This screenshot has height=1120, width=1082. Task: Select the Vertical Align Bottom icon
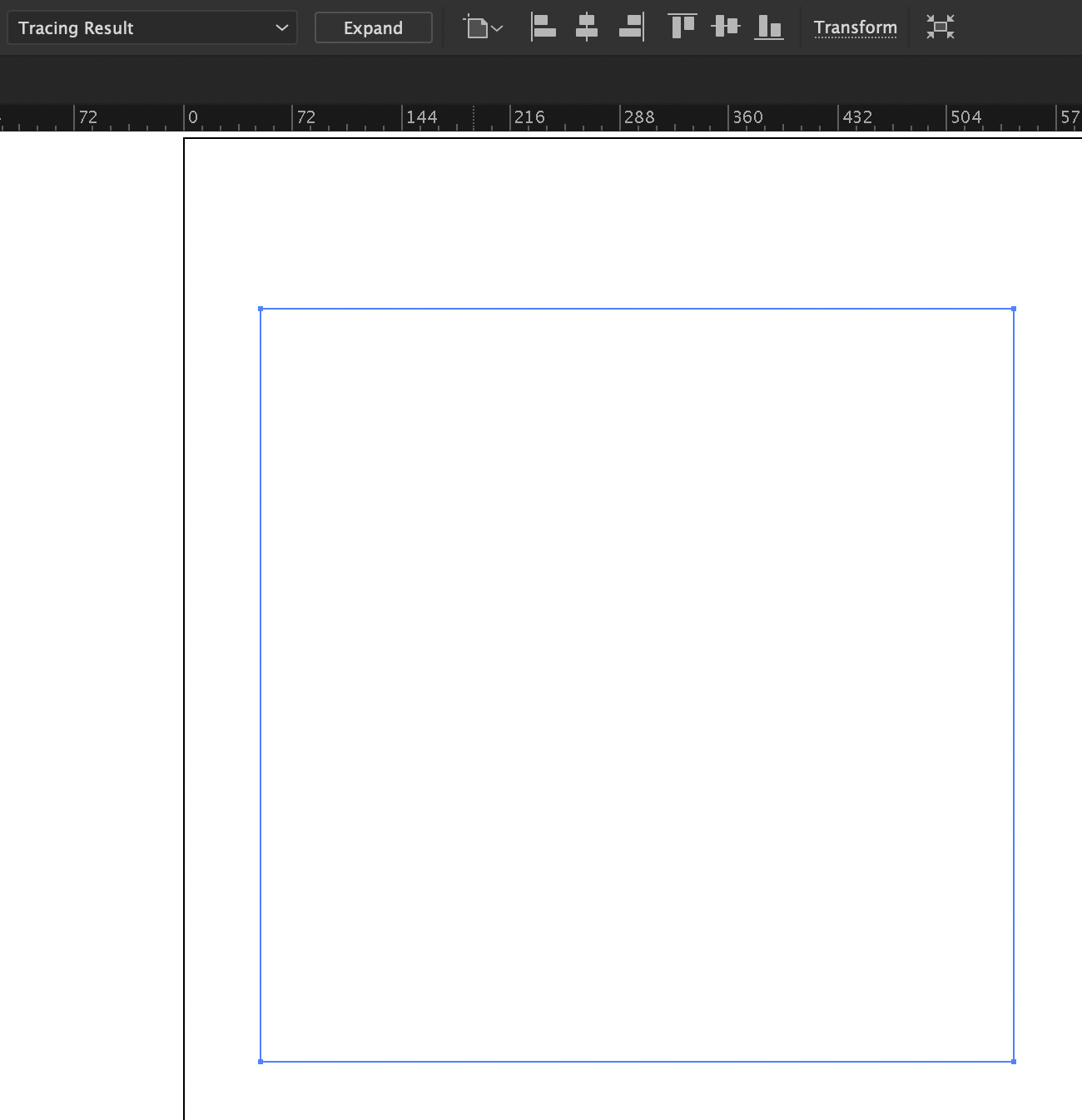pyautogui.click(x=769, y=27)
